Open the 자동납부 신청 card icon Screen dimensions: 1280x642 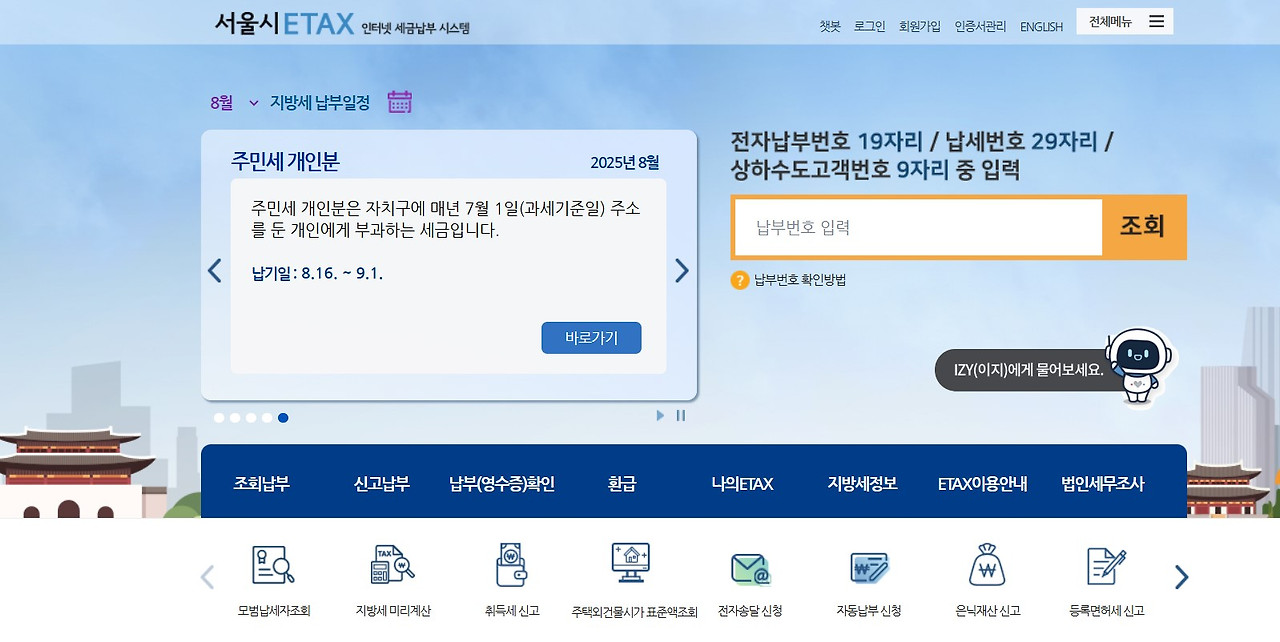pos(869,568)
